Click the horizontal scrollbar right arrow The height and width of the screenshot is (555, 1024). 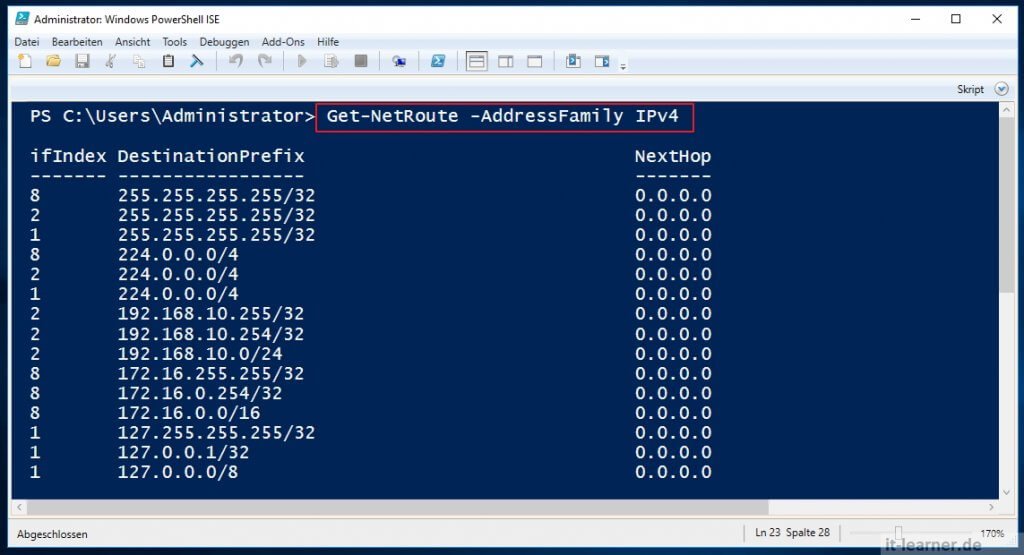tap(991, 507)
